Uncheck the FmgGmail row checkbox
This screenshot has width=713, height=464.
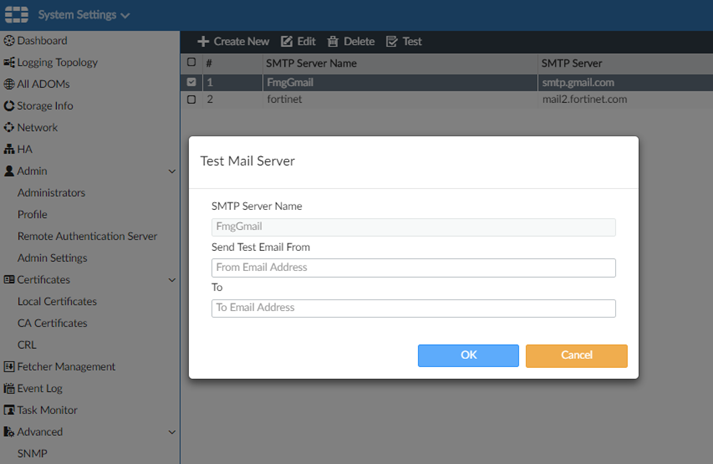(192, 82)
